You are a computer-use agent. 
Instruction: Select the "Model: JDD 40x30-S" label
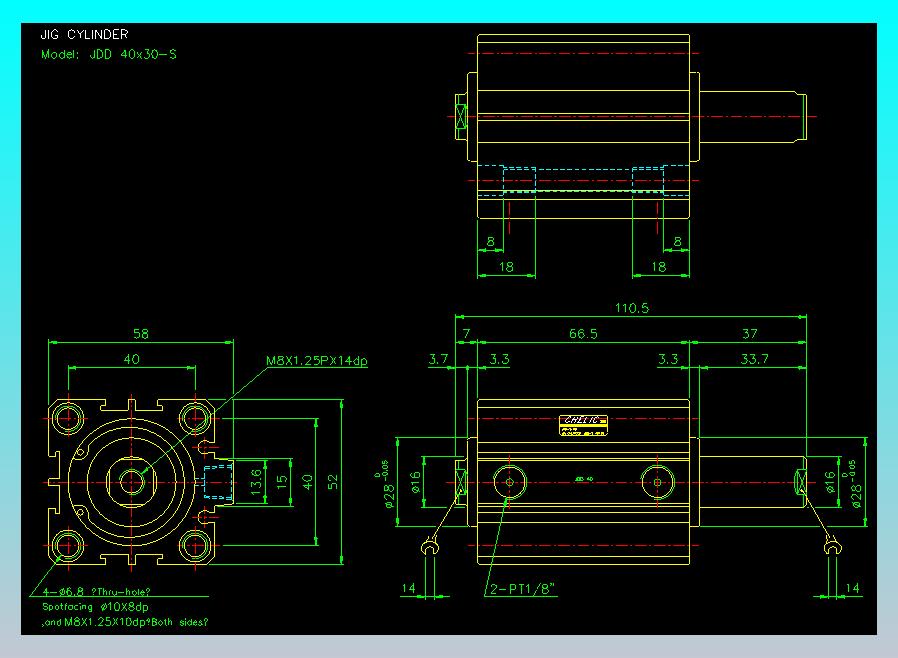[109, 54]
